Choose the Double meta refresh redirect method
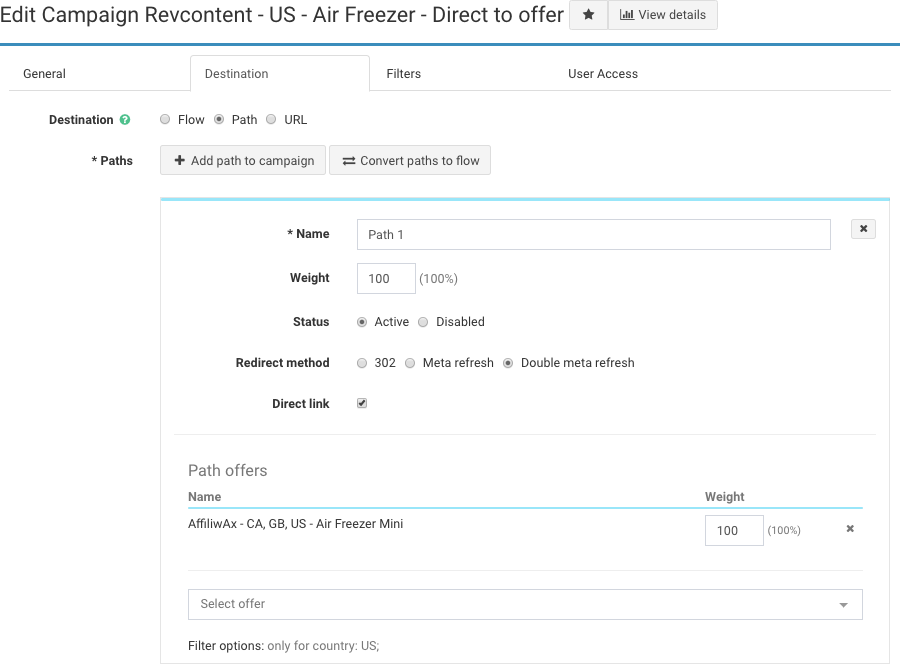 (508, 363)
